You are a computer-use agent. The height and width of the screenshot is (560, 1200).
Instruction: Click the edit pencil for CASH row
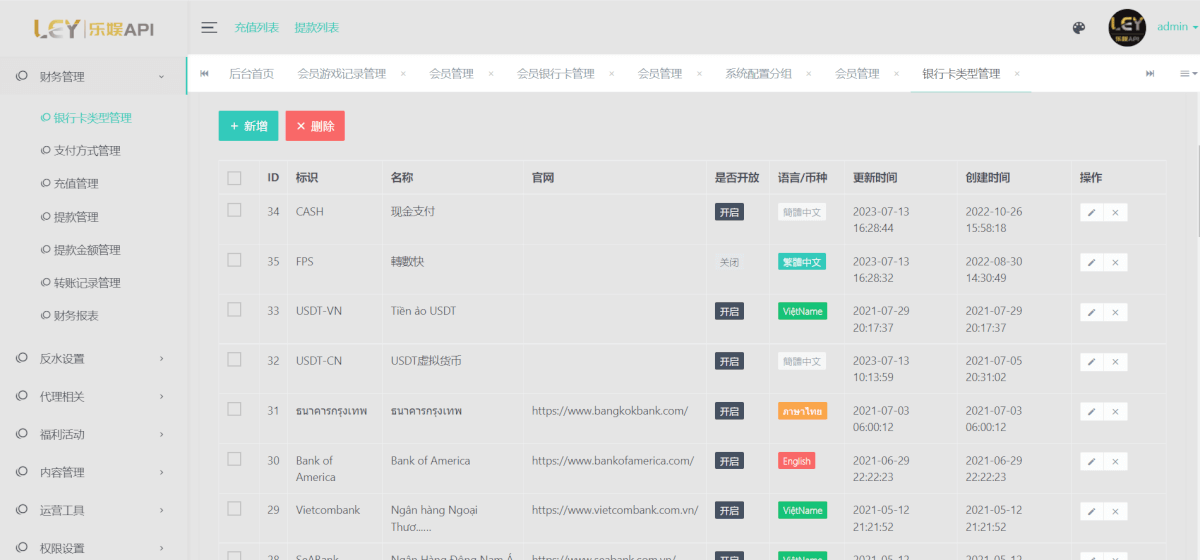pyautogui.click(x=1091, y=212)
